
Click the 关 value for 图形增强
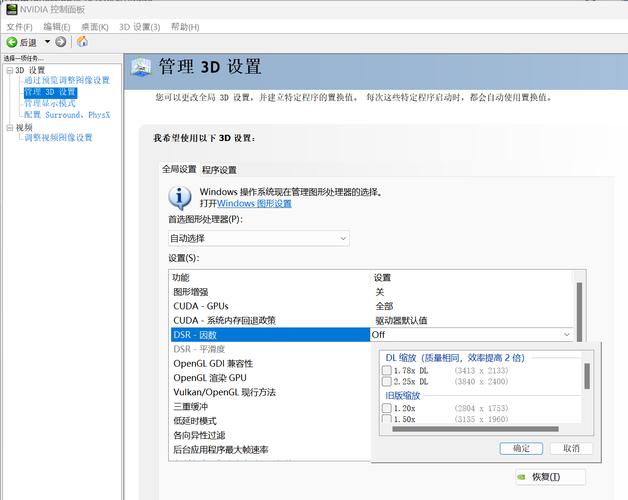tap(380, 292)
